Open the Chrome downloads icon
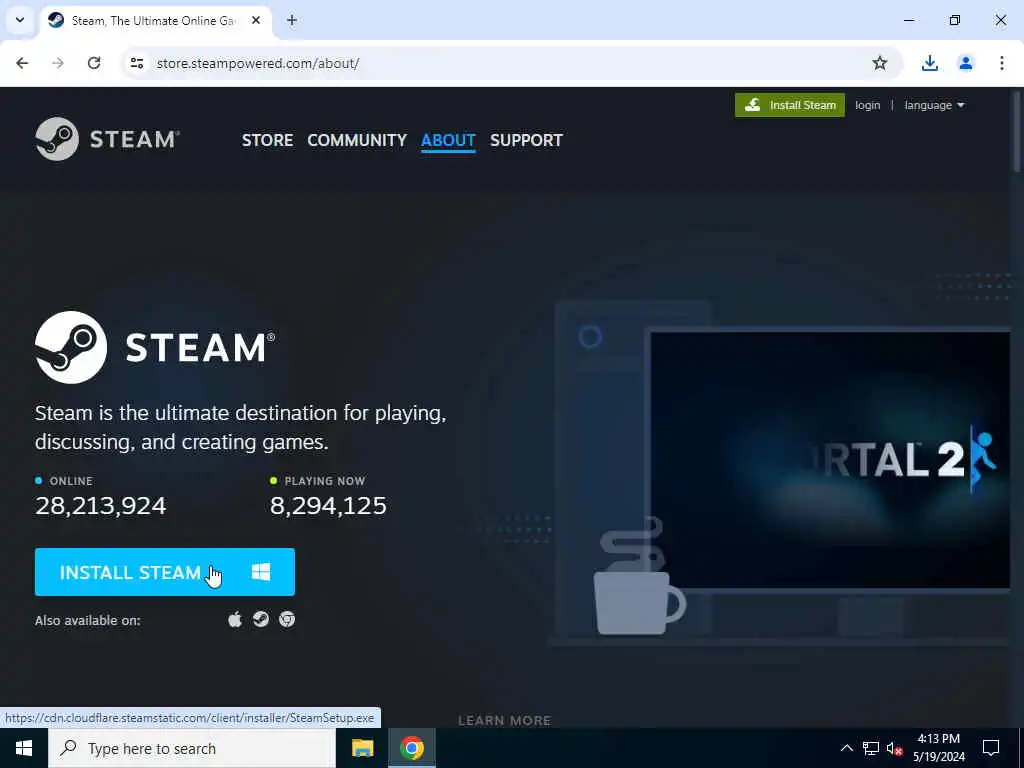This screenshot has width=1024, height=768. tap(929, 63)
